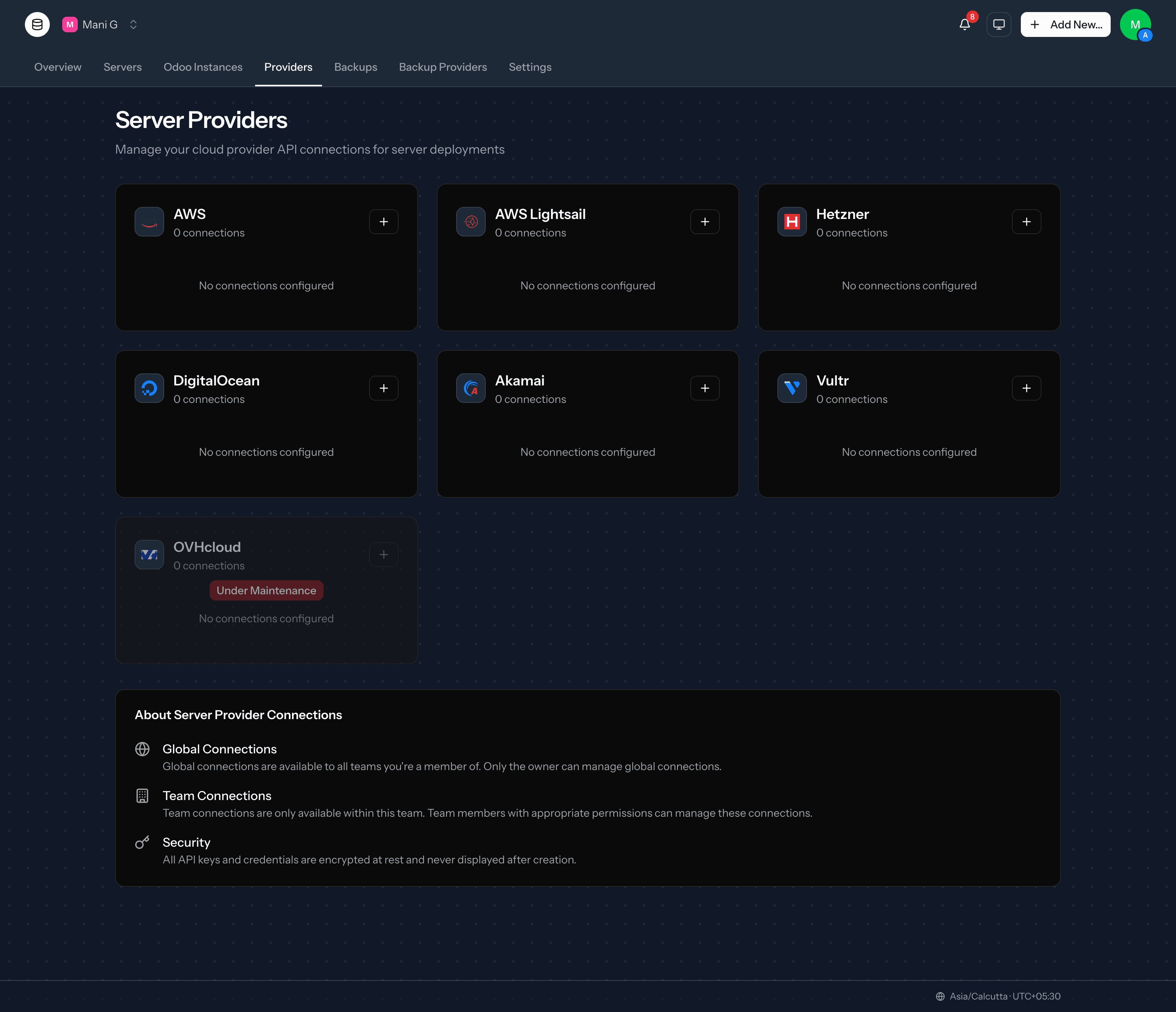Click the Global Connections label
The image size is (1176, 1012).
[x=220, y=749]
